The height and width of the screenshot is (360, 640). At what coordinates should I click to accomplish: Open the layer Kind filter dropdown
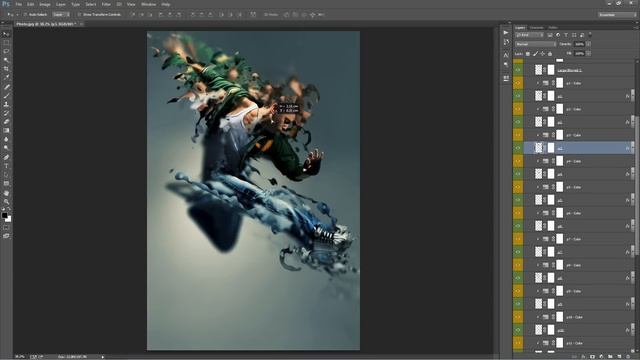[529, 35]
